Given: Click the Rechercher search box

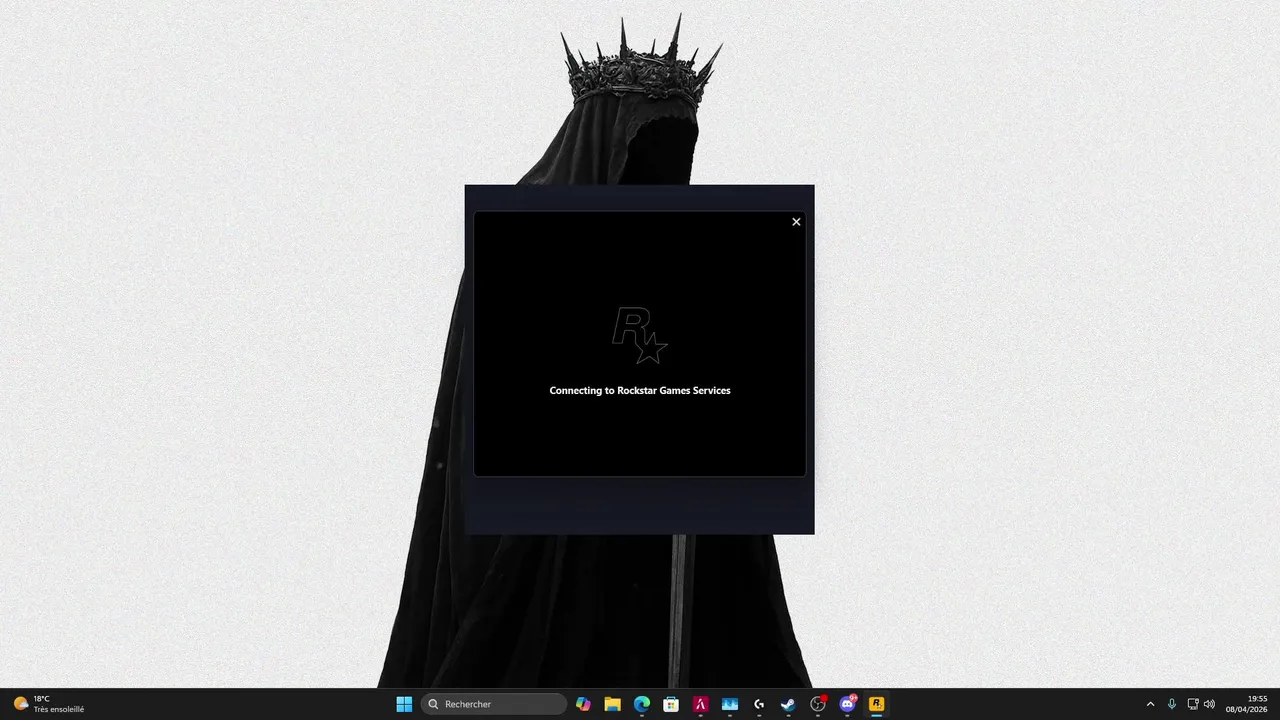Looking at the screenshot, I should tap(494, 704).
